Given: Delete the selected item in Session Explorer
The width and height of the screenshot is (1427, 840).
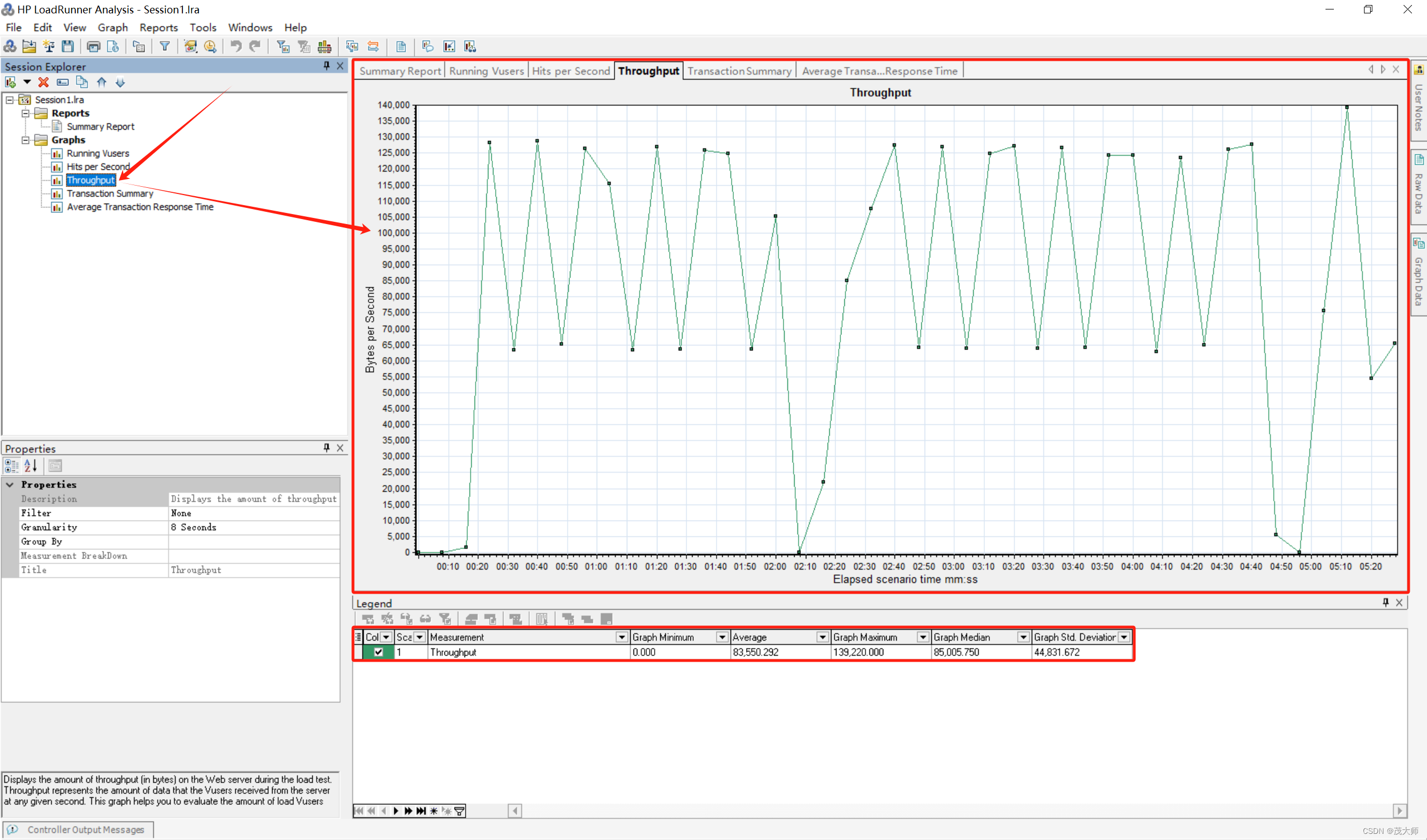Looking at the screenshot, I should point(43,82).
